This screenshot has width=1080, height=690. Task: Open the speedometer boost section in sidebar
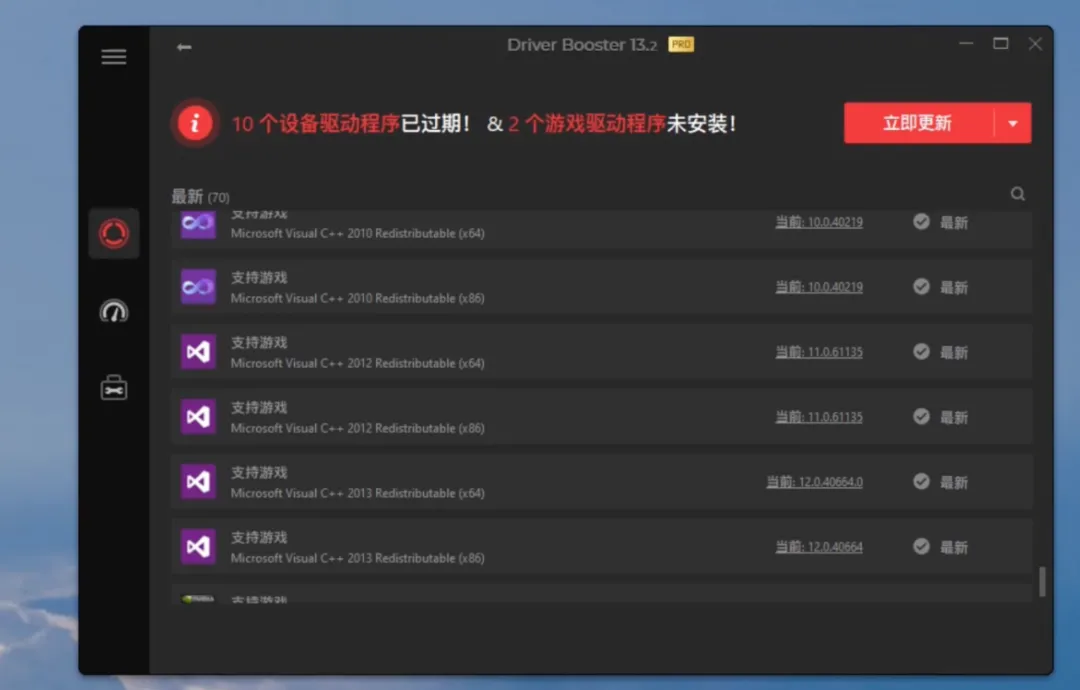pos(114,312)
